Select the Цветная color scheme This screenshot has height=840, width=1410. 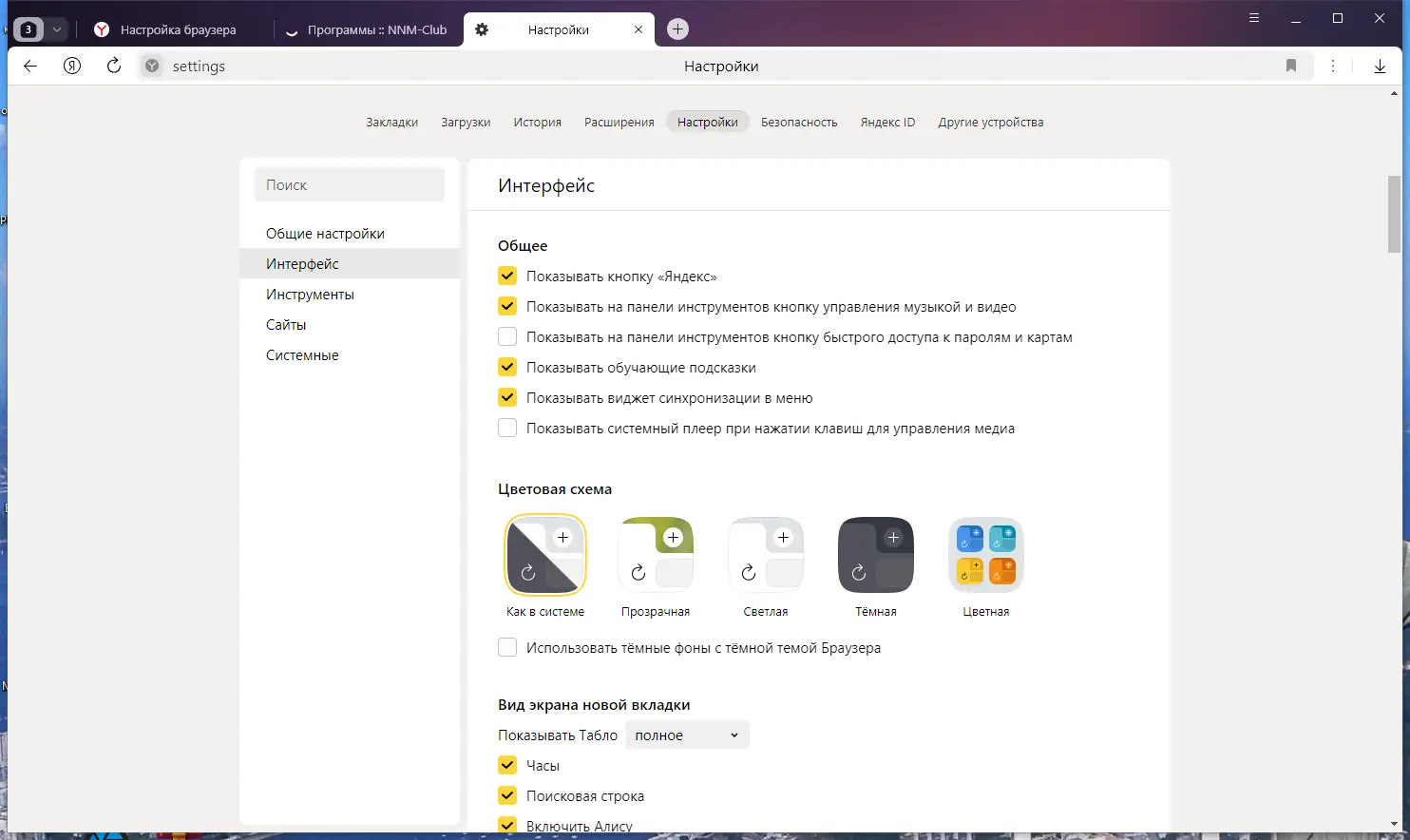coord(986,555)
